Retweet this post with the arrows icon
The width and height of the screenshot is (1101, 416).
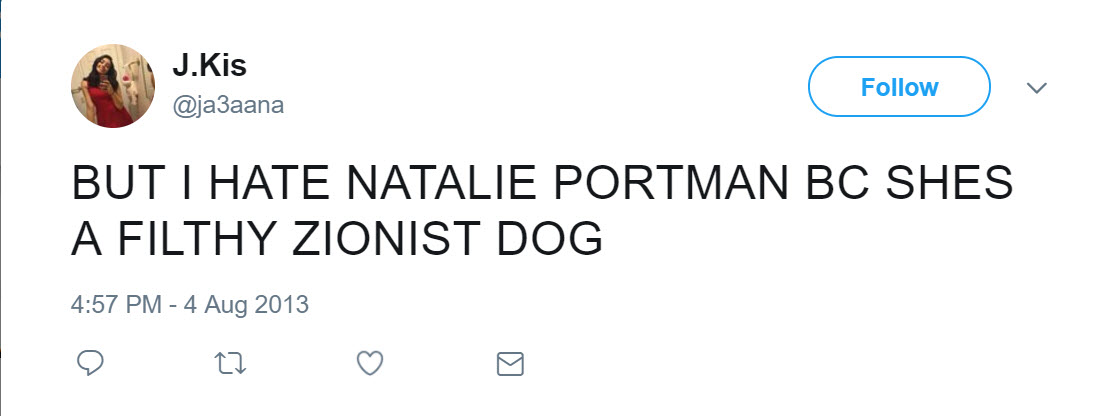230,363
